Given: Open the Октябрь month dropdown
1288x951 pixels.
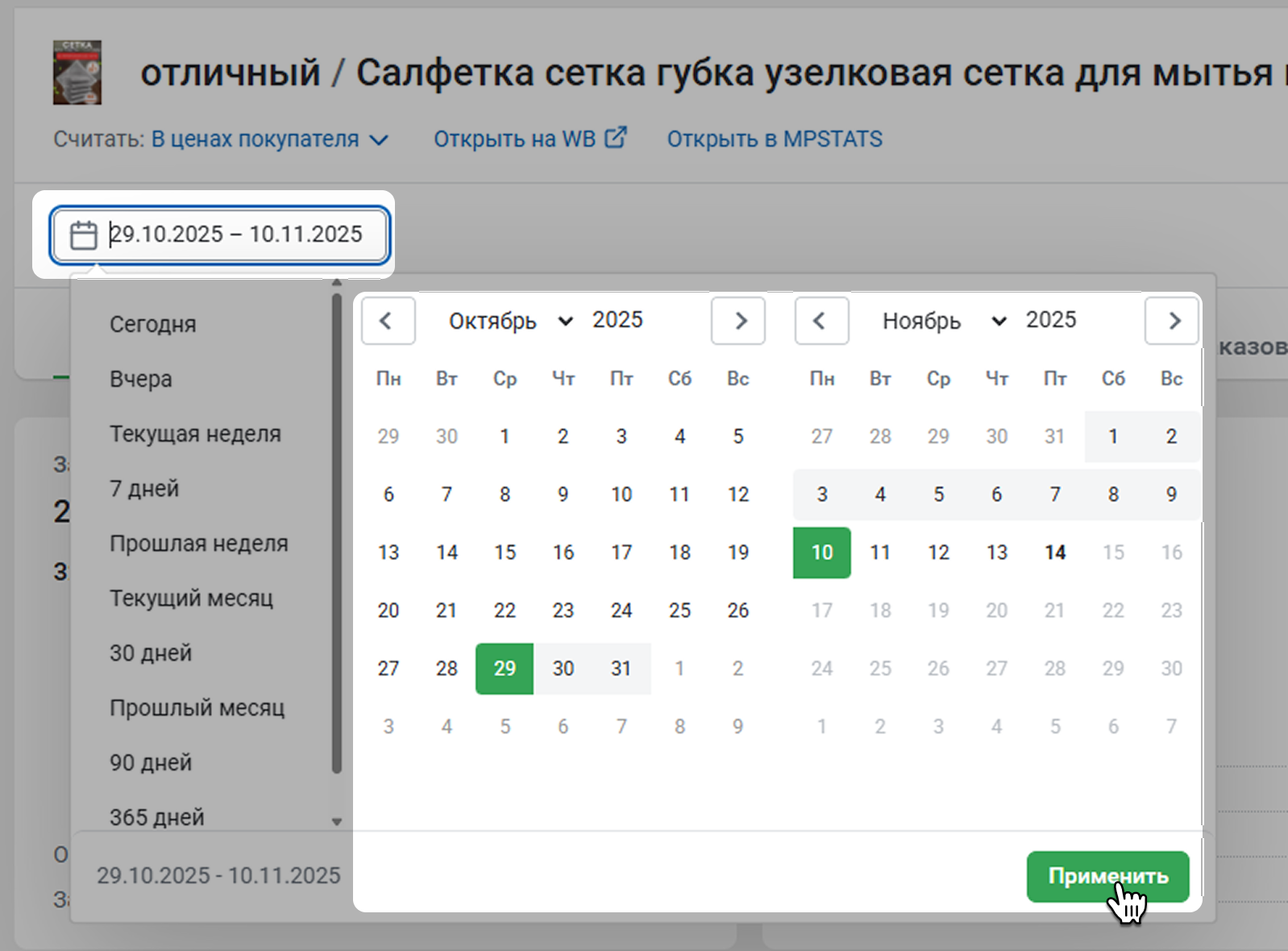Looking at the screenshot, I should (x=509, y=321).
